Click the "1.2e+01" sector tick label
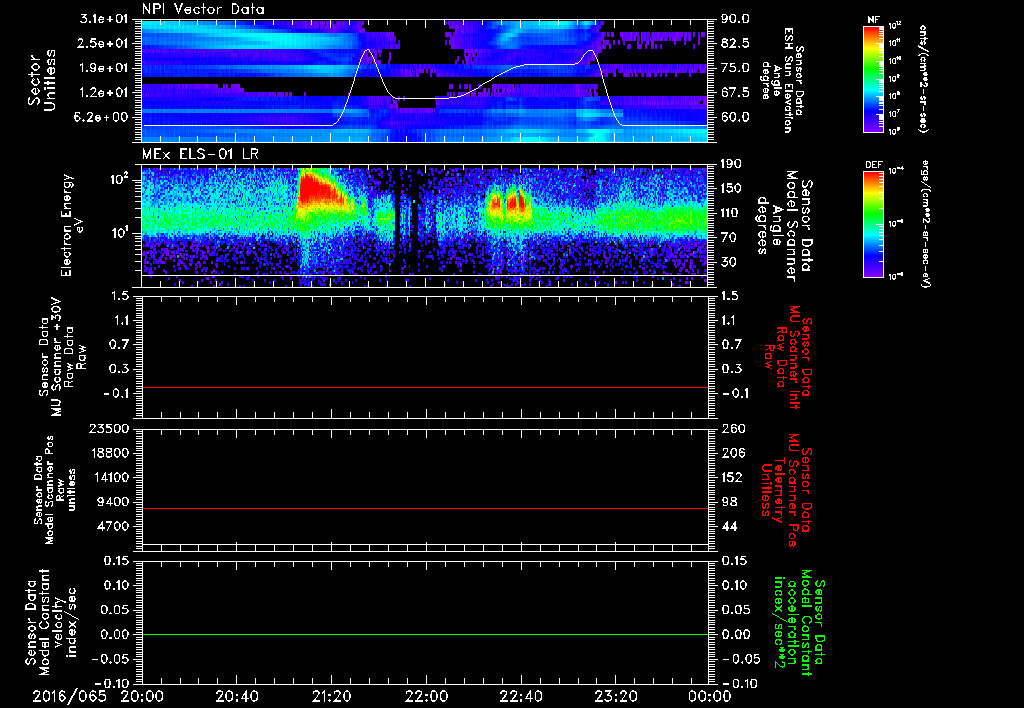1024x708 pixels. click(x=104, y=92)
